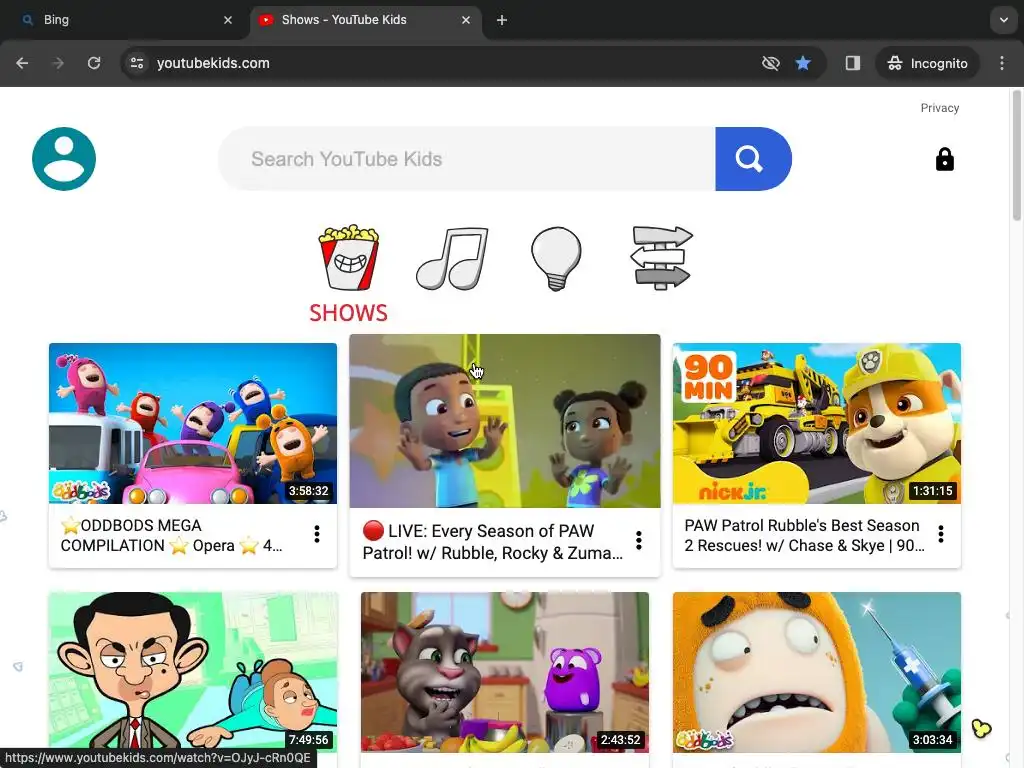Open options menu for Oddbods Mega Compilation
Image resolution: width=1024 pixels, height=768 pixels.
pyautogui.click(x=317, y=534)
